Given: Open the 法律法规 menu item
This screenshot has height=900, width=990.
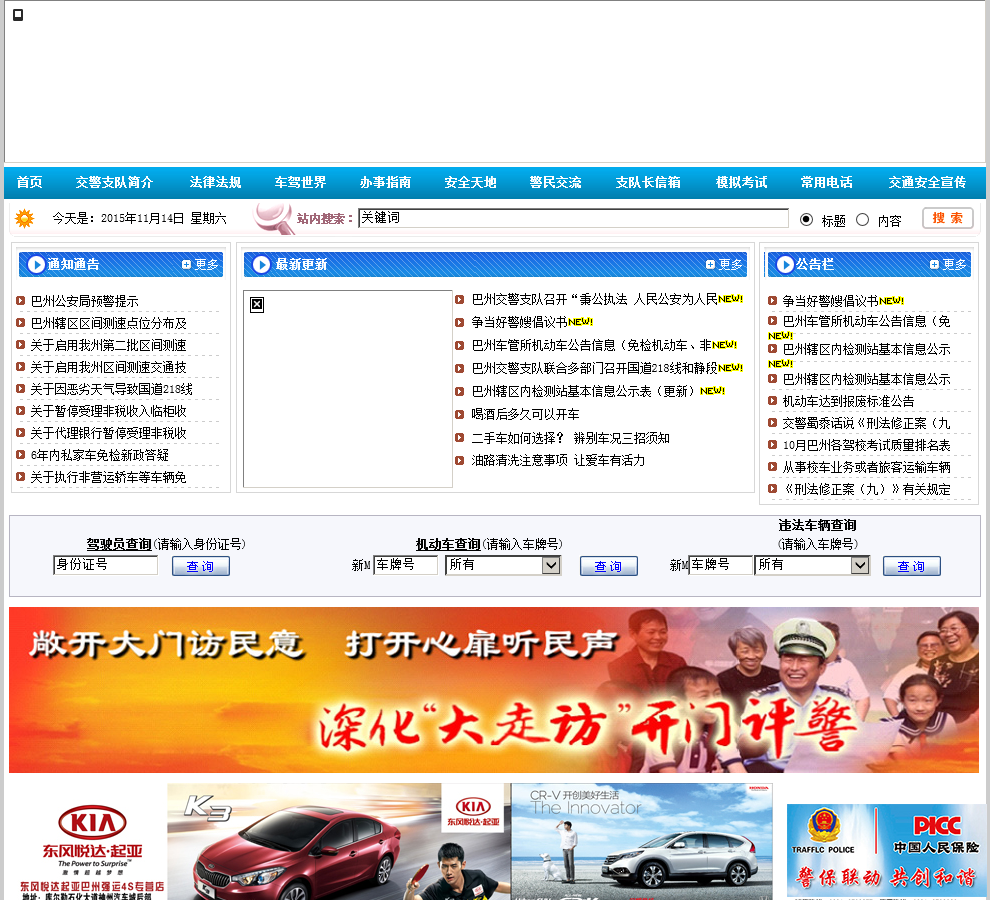Looking at the screenshot, I should coord(215,182).
